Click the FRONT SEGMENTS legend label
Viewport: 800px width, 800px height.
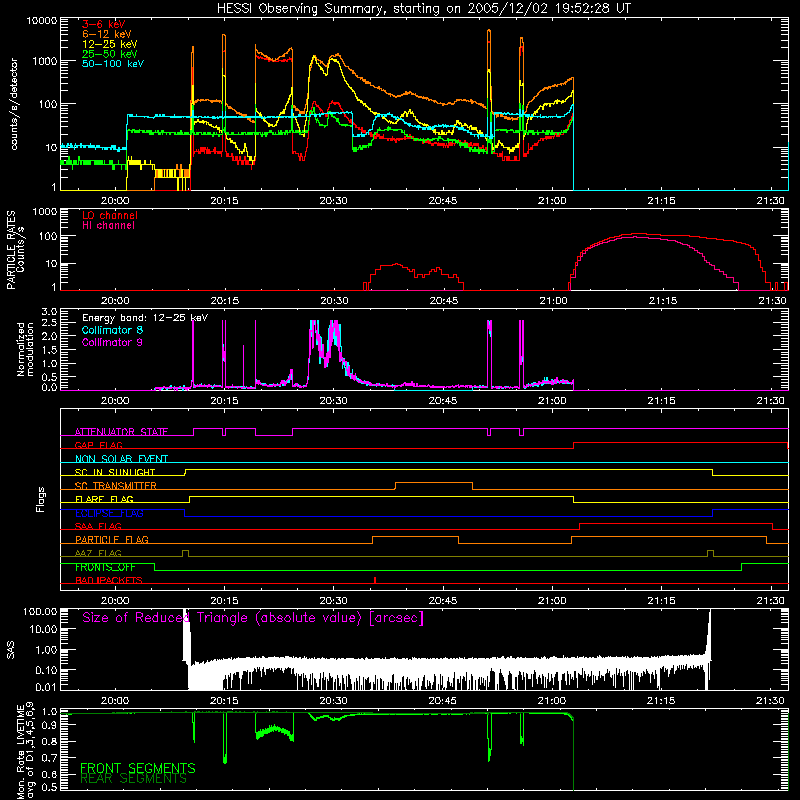pos(138,768)
